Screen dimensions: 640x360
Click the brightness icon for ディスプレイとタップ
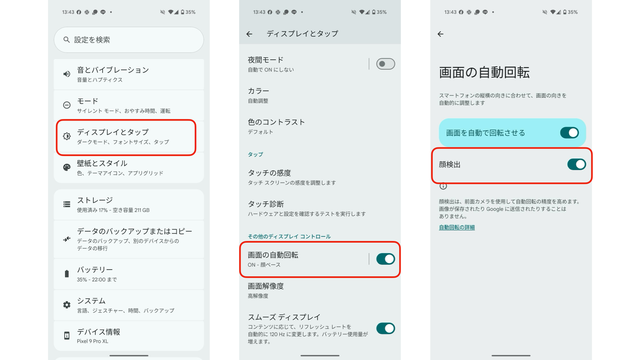coord(67,136)
